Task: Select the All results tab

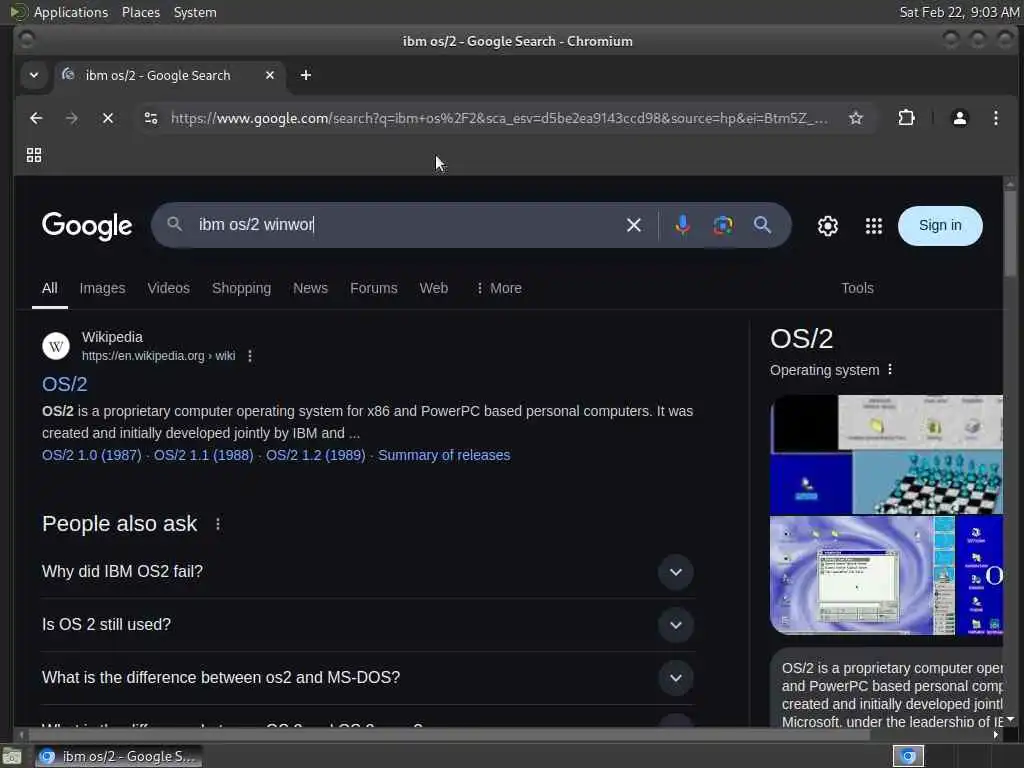Action: coord(50,288)
